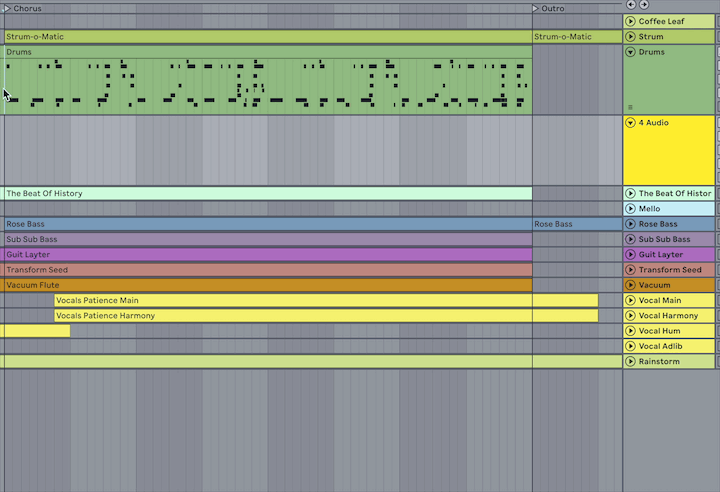Click the Vocal Adlib track unfold icon
Screen dimensions: 720x492
[631, 346]
